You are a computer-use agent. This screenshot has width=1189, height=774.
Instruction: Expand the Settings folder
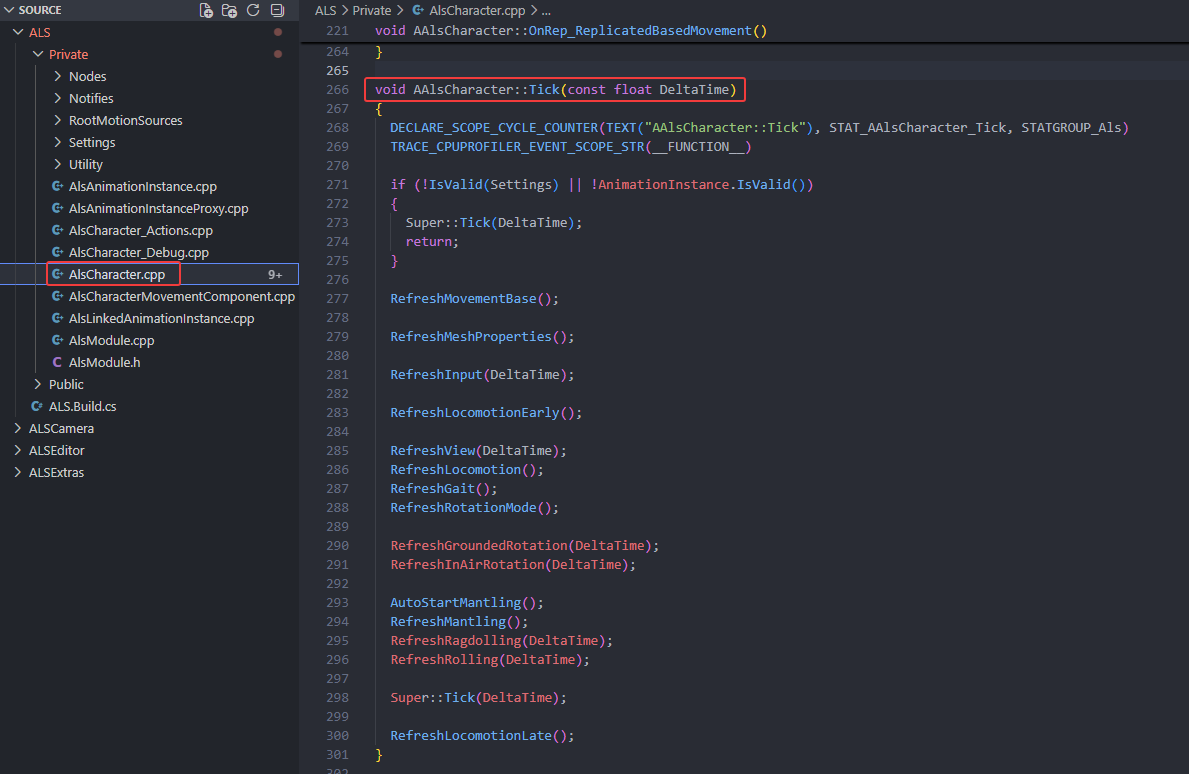tap(58, 142)
